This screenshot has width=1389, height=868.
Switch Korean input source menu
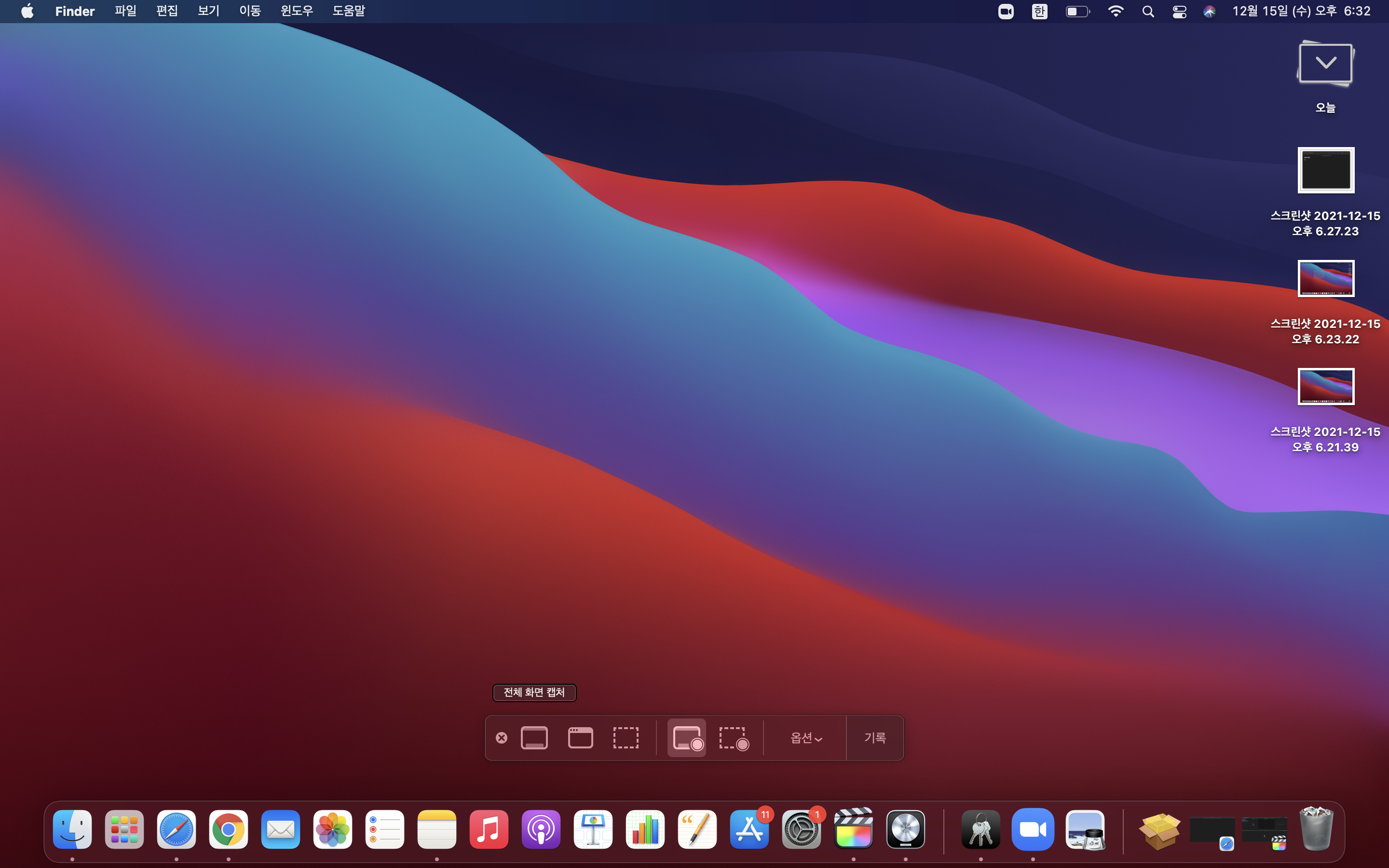1039,12
